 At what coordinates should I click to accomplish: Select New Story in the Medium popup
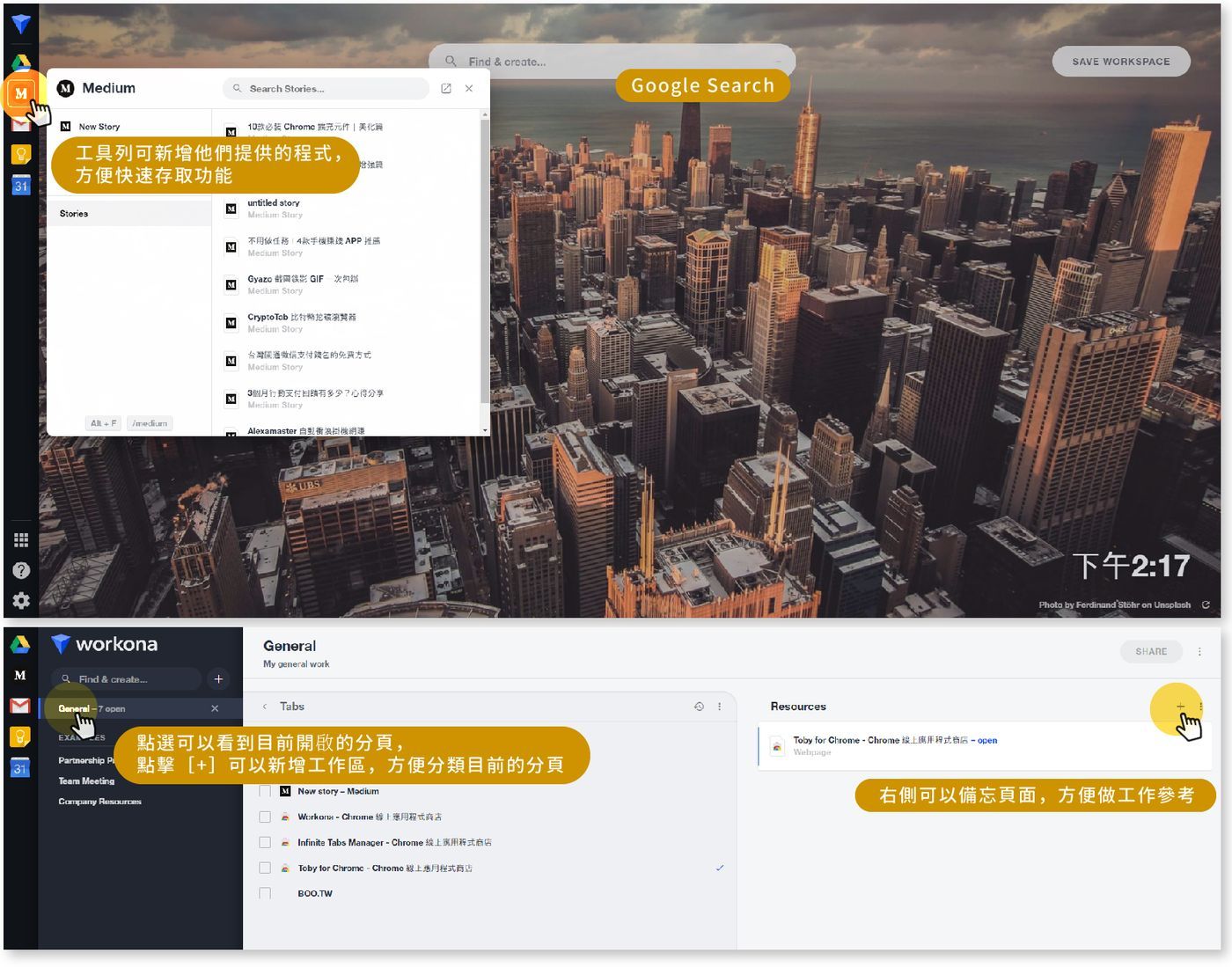pos(99,127)
